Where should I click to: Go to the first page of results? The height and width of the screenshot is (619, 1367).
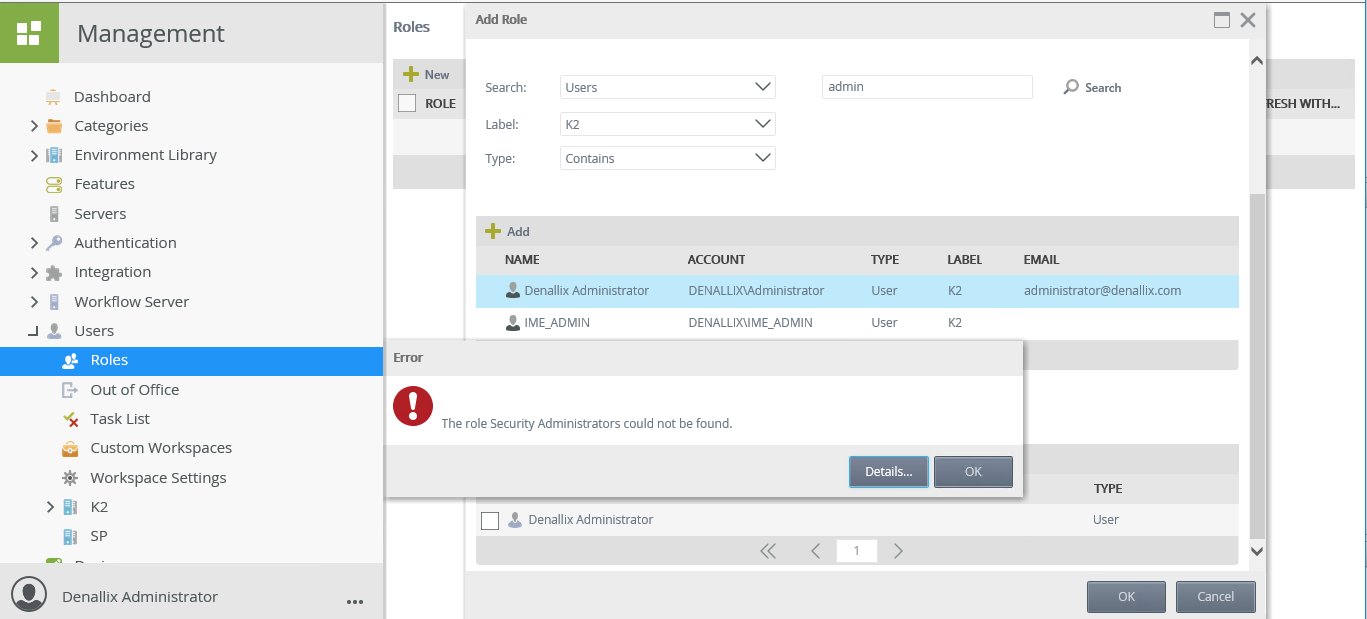[768, 550]
